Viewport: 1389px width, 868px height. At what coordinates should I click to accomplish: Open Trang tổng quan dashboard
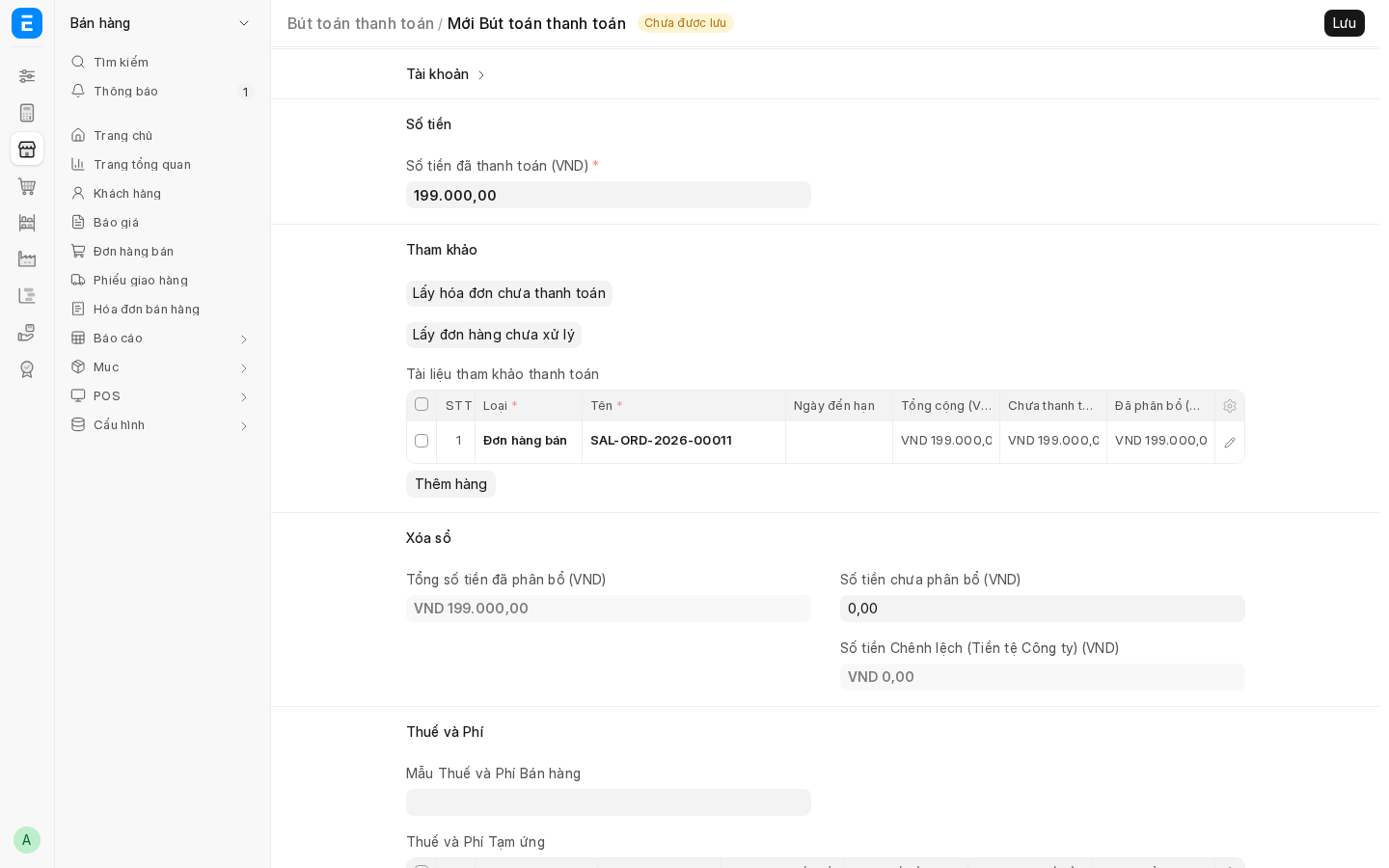[x=162, y=164]
